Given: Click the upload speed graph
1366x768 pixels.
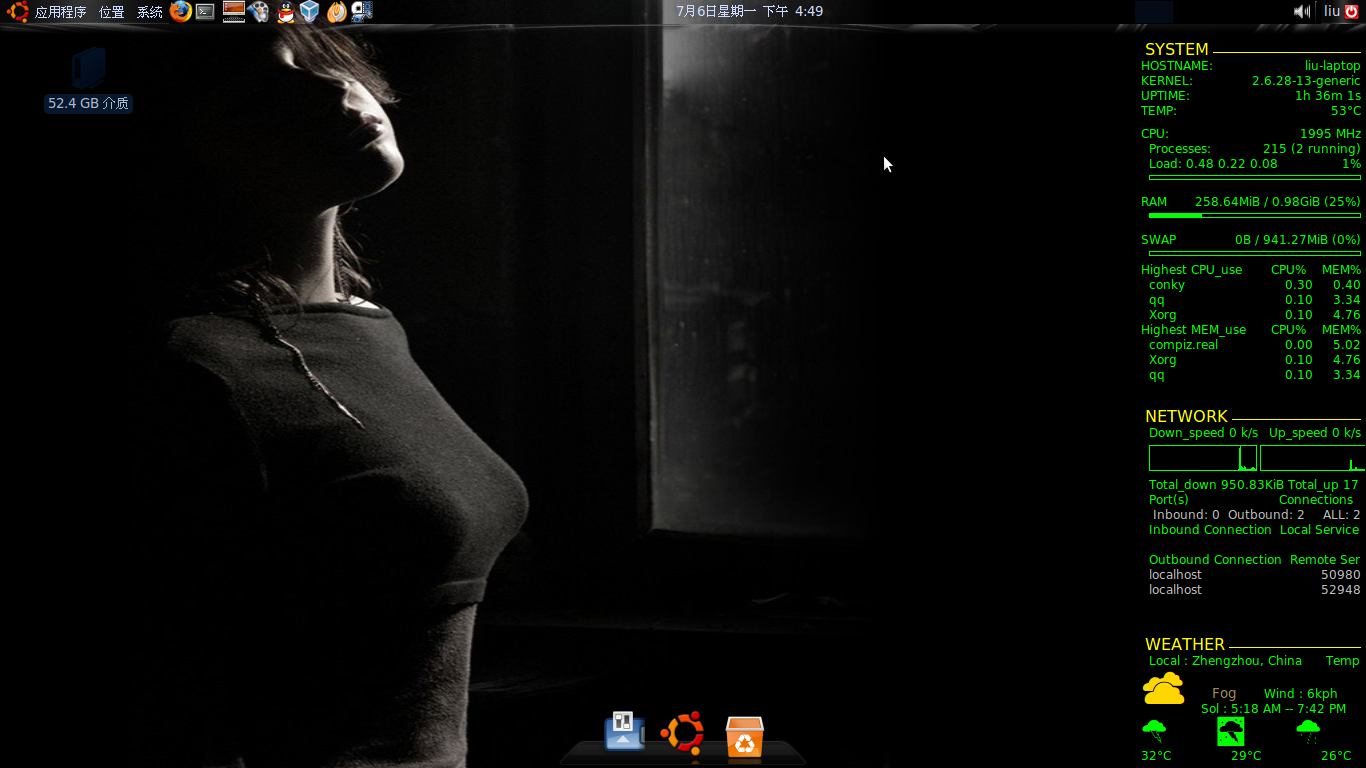Looking at the screenshot, I should coord(1312,458).
